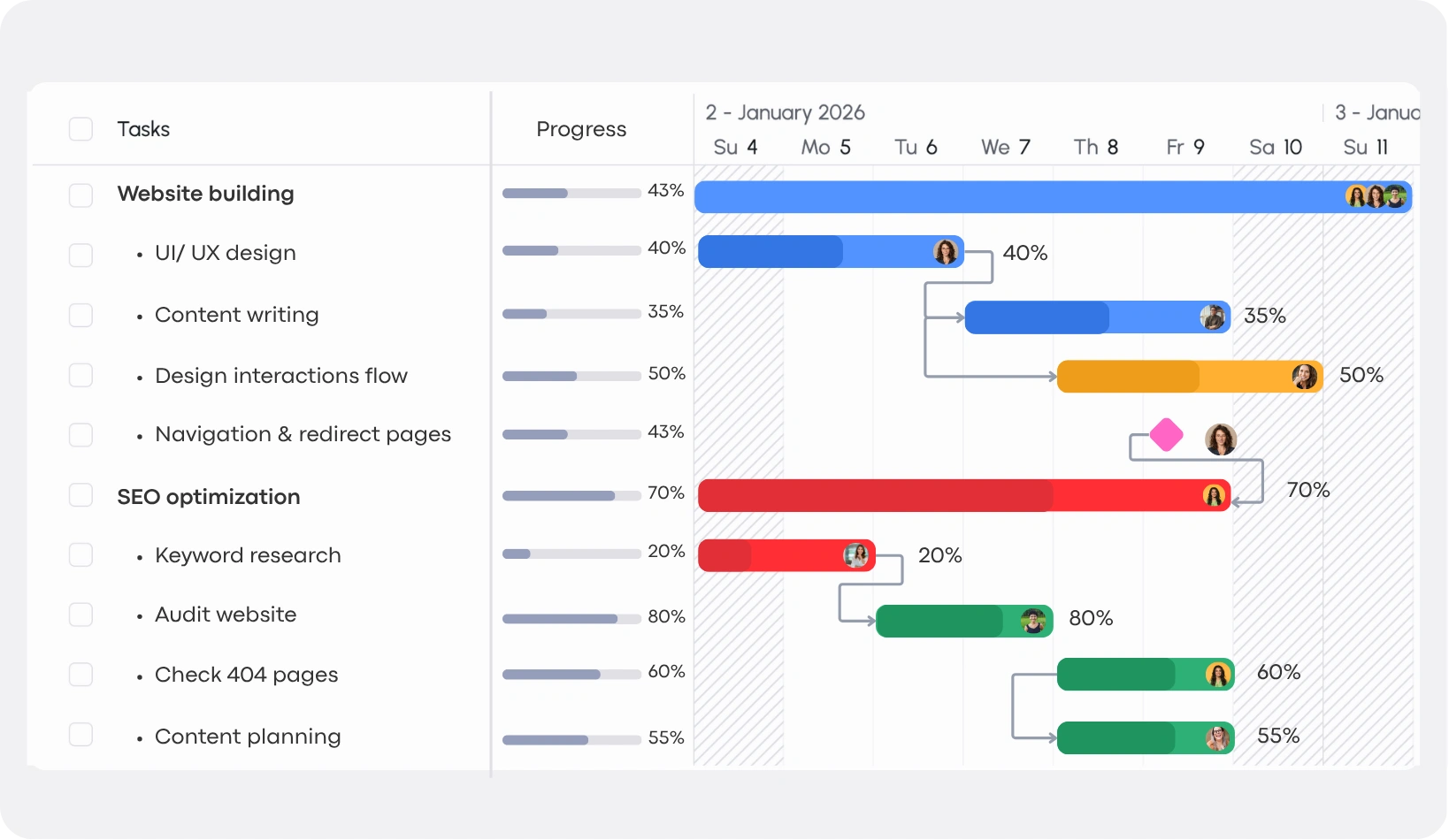
Task: Select the SEO optimization red Gantt bar
Action: (964, 496)
